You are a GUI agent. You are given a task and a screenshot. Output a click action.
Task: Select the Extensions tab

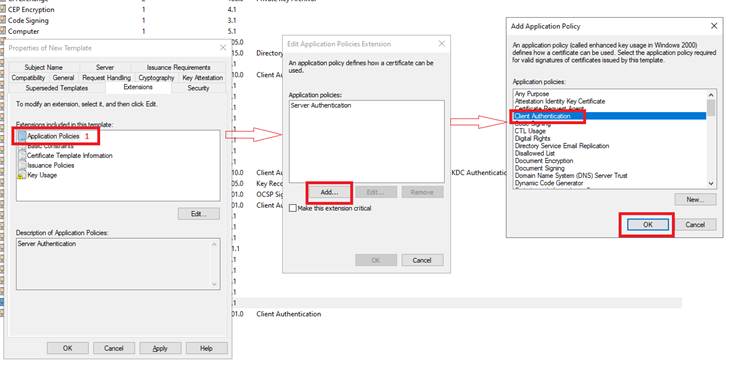coord(138,87)
